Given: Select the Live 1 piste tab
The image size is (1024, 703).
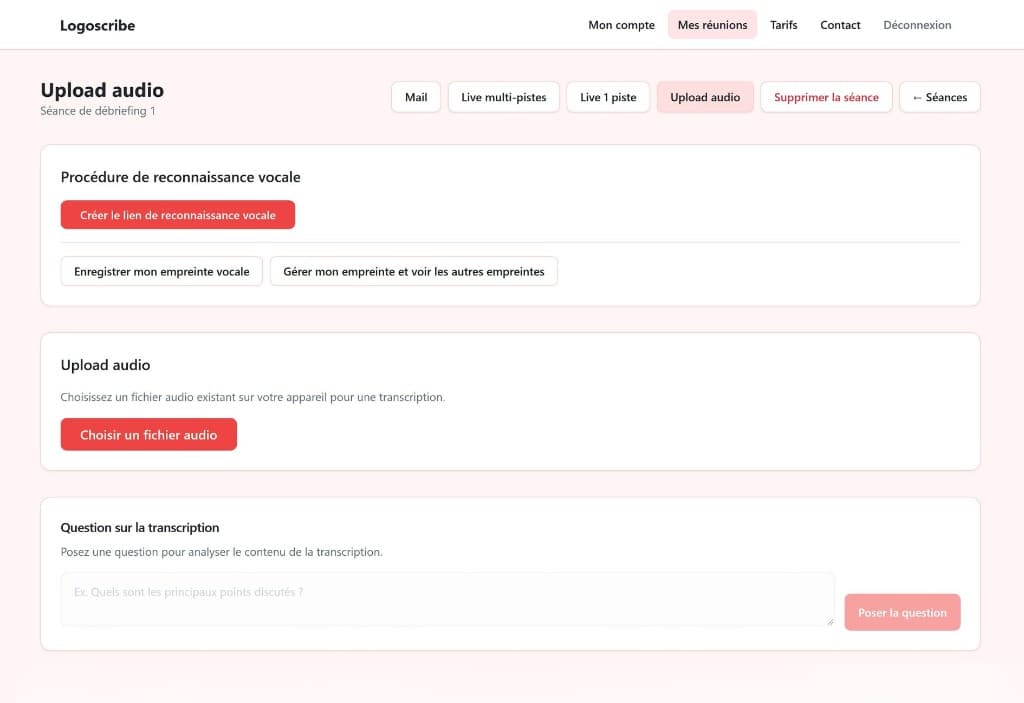Looking at the screenshot, I should (x=607, y=97).
